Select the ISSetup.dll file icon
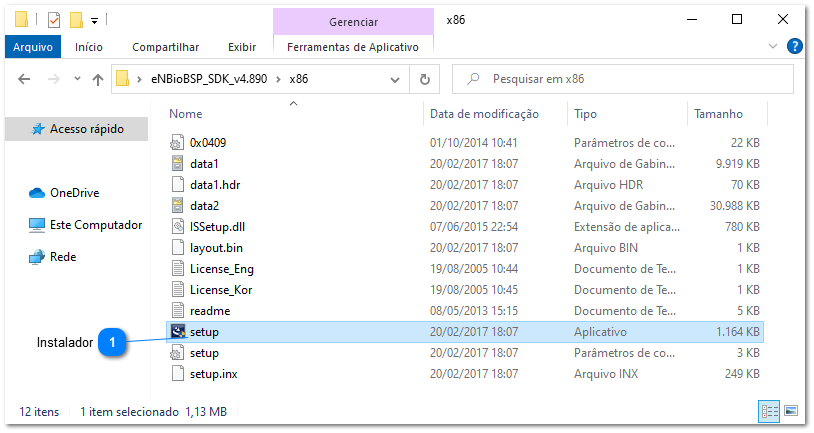814x433 pixels. pos(177,226)
